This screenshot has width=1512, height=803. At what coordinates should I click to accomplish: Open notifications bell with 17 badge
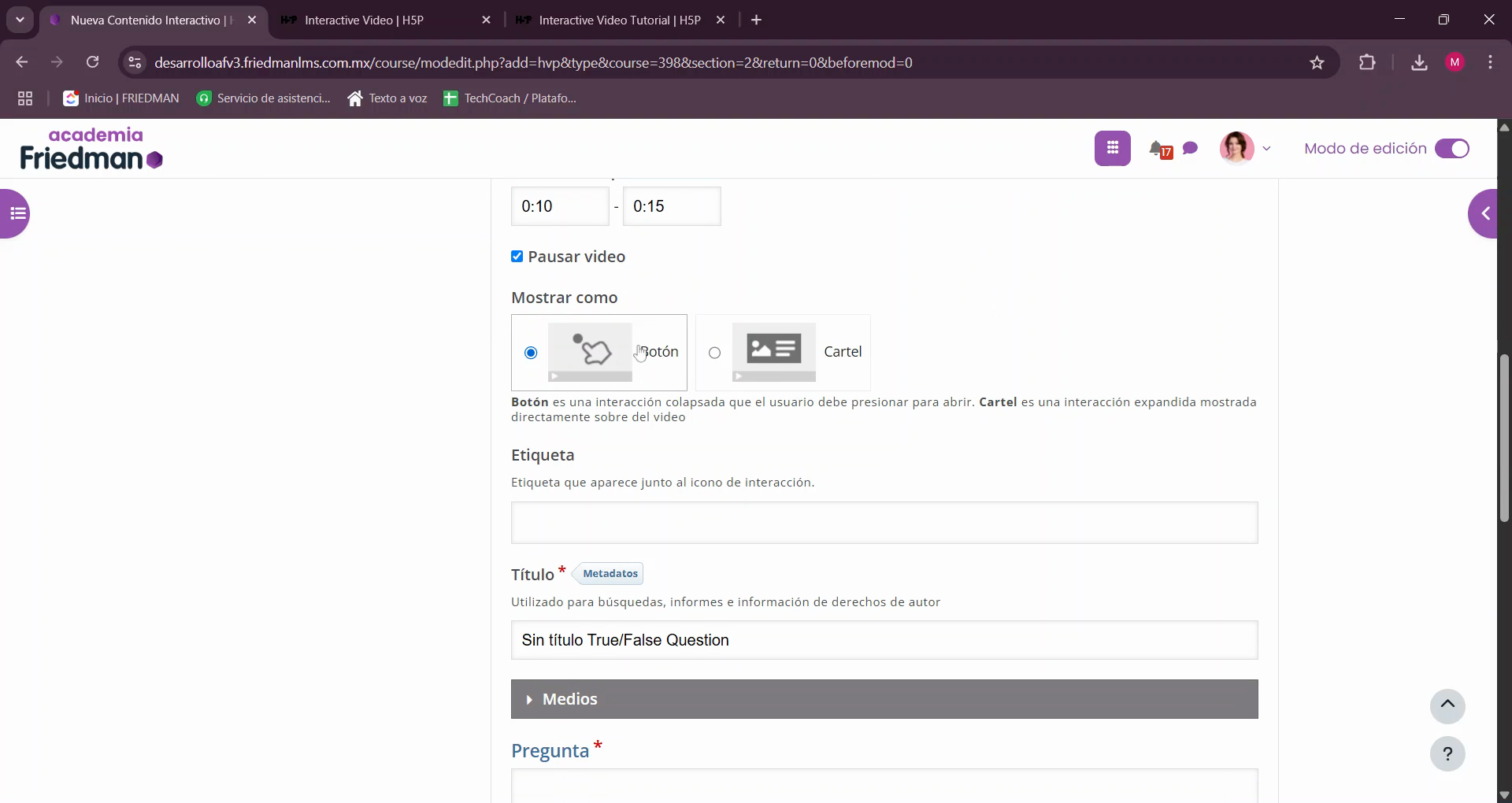click(x=1160, y=149)
